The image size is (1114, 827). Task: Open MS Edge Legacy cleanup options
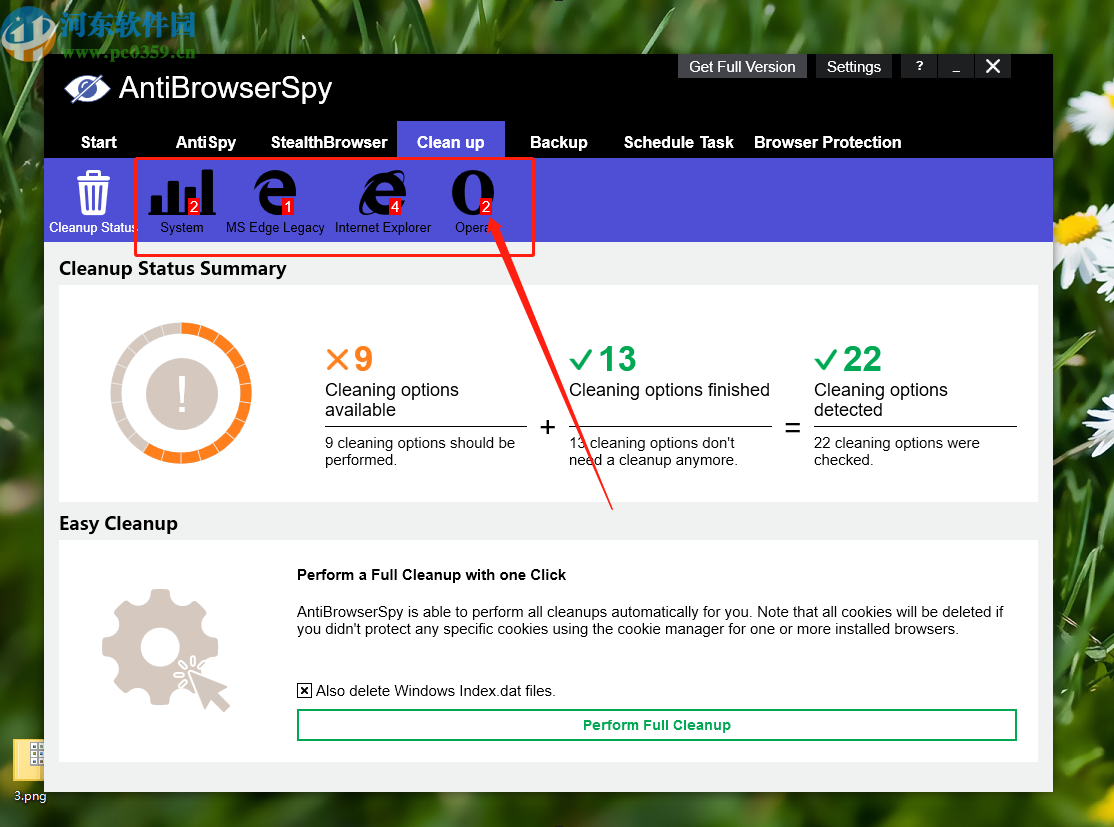point(274,192)
